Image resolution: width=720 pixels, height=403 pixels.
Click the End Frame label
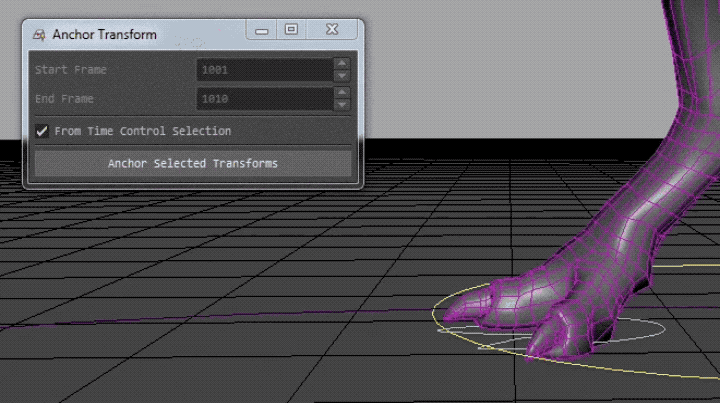pyautogui.click(x=64, y=99)
